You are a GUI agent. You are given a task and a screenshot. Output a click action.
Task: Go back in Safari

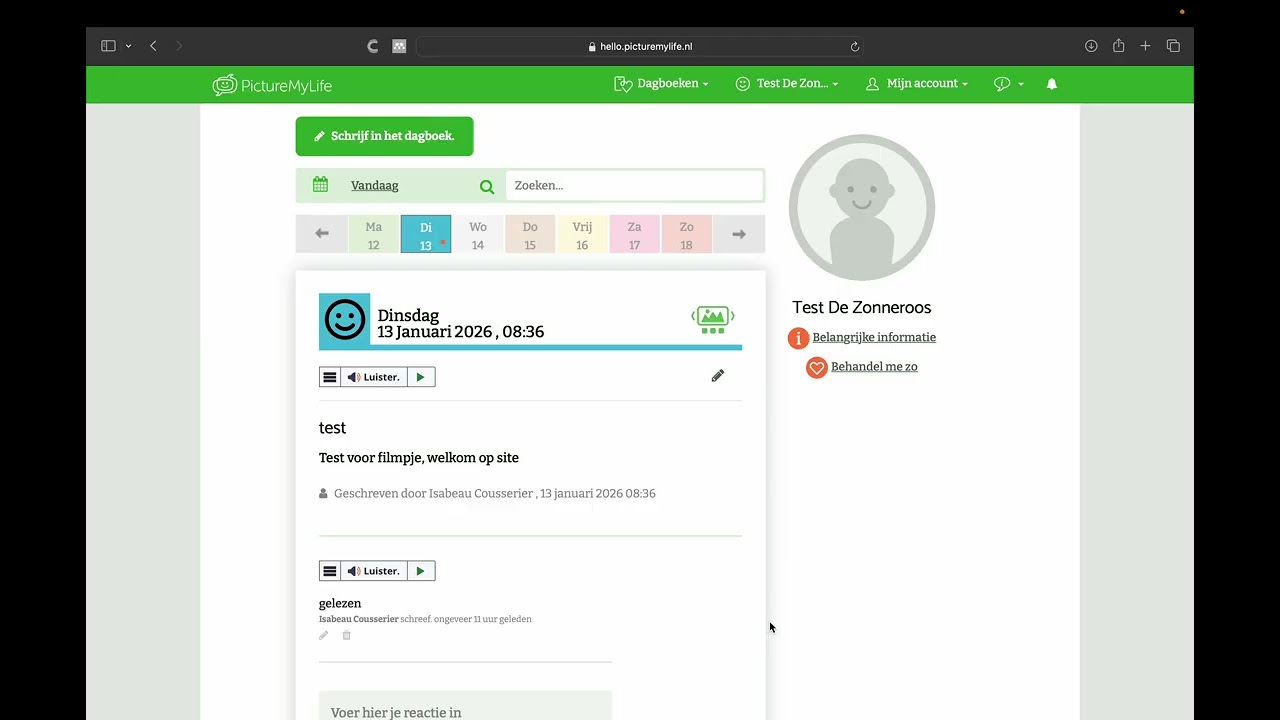(x=153, y=46)
